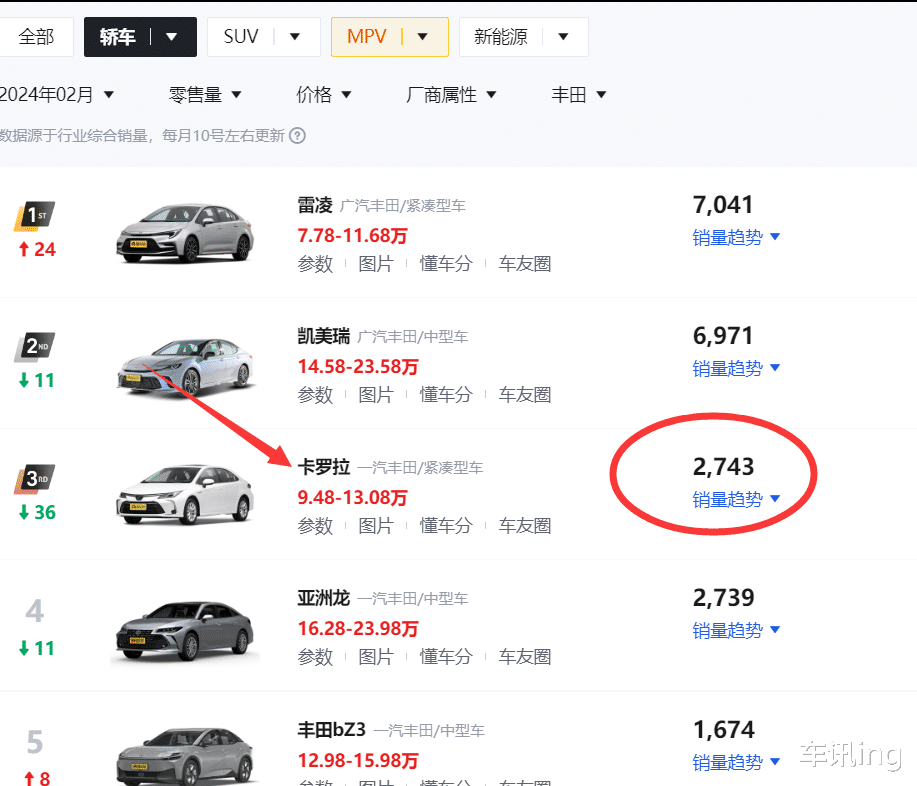Expand the SUV tab dropdown arrow

[x=295, y=37]
